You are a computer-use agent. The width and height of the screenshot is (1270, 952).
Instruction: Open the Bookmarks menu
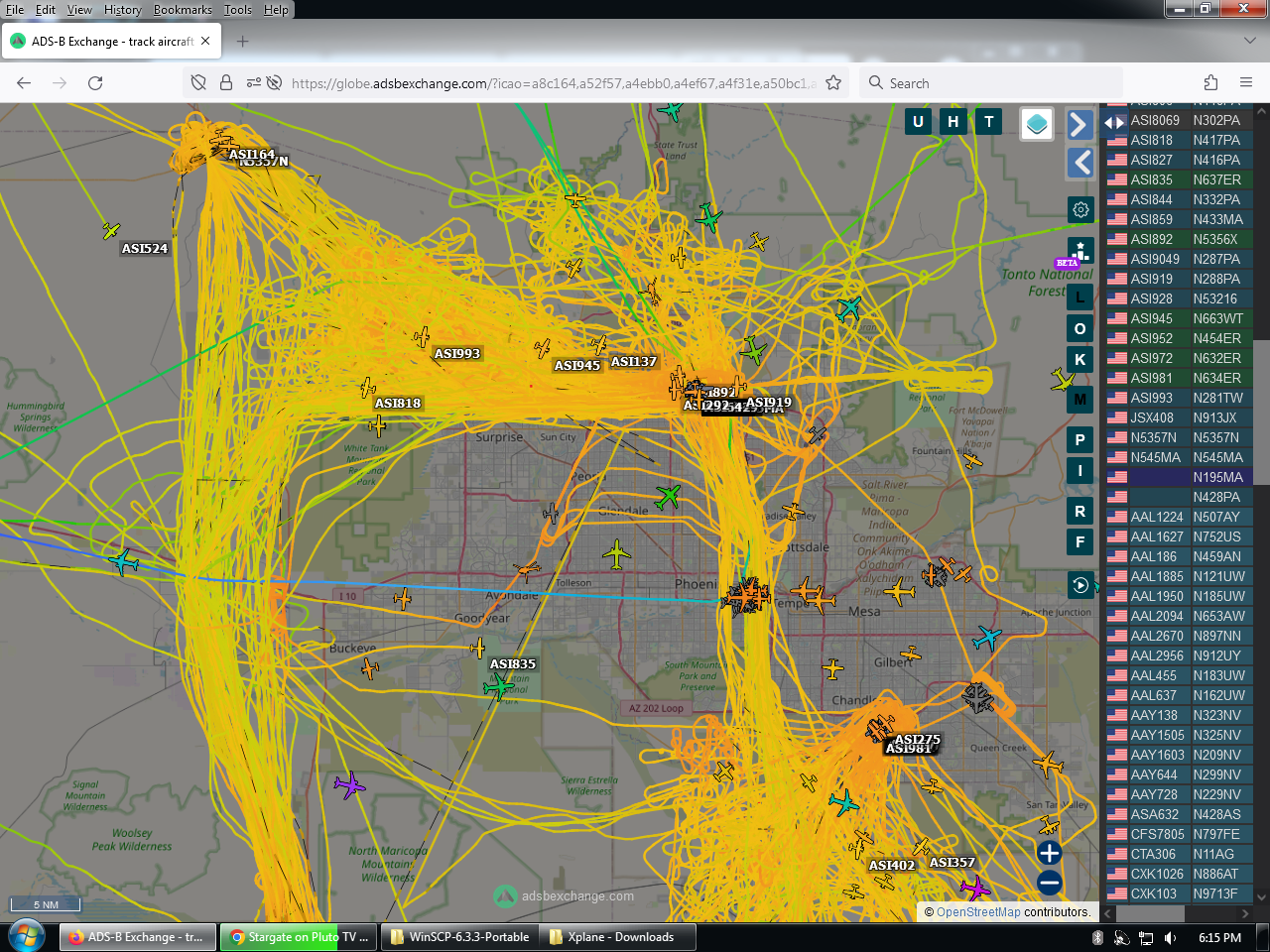(183, 10)
